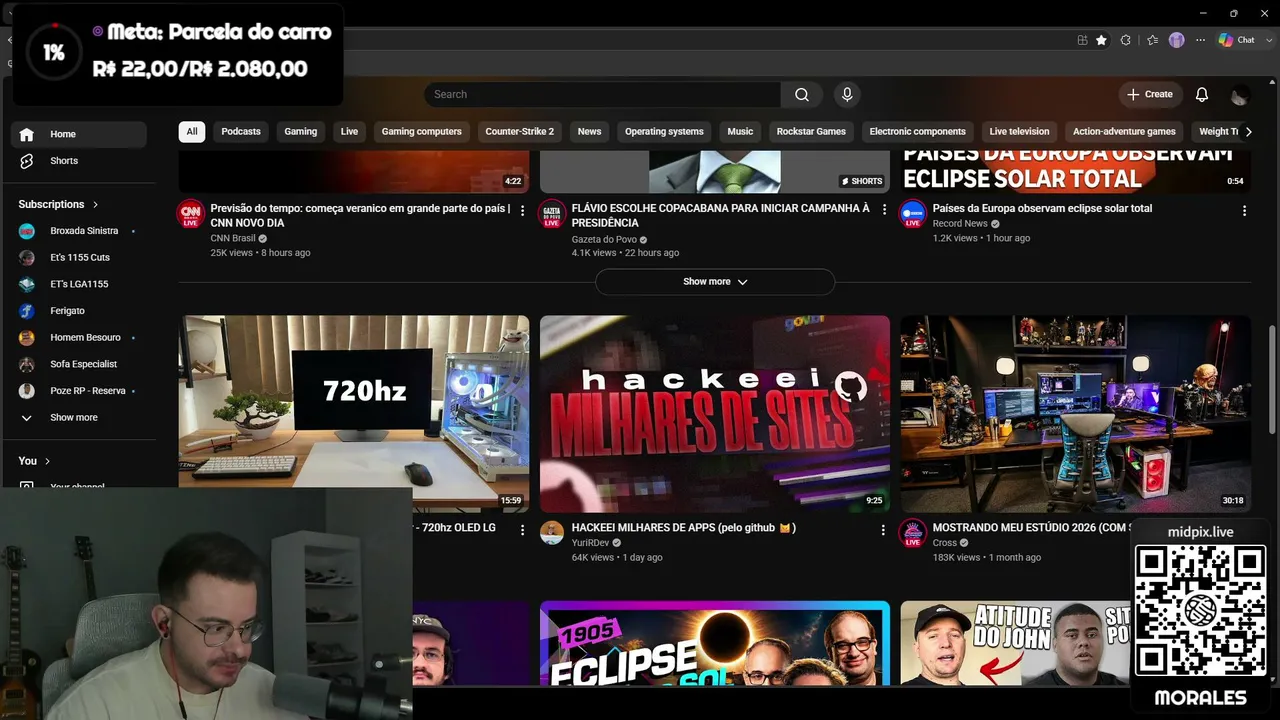Open the You section chevron
The image size is (1280, 720).
click(47, 461)
